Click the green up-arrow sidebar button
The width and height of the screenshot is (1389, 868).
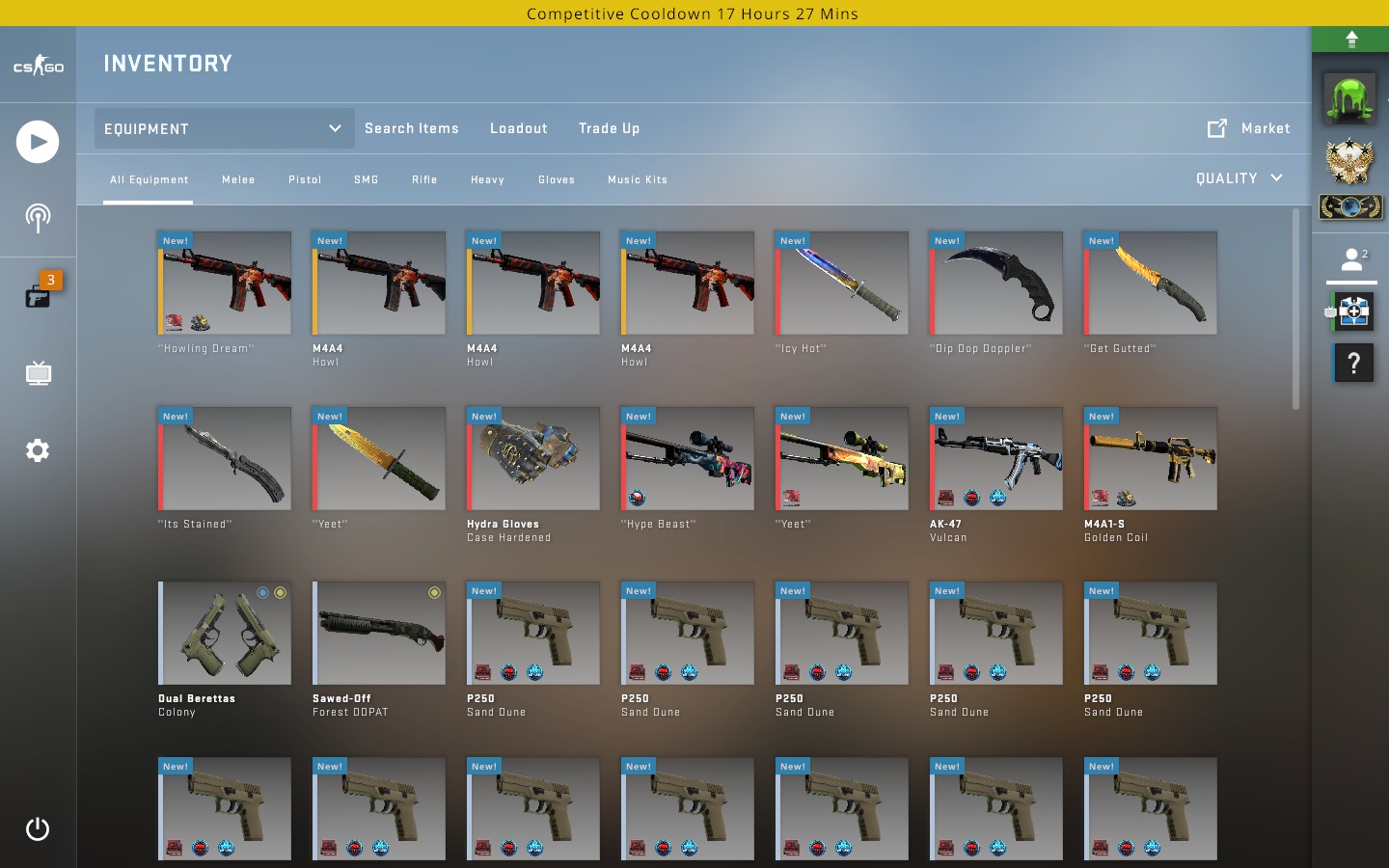tap(1350, 40)
